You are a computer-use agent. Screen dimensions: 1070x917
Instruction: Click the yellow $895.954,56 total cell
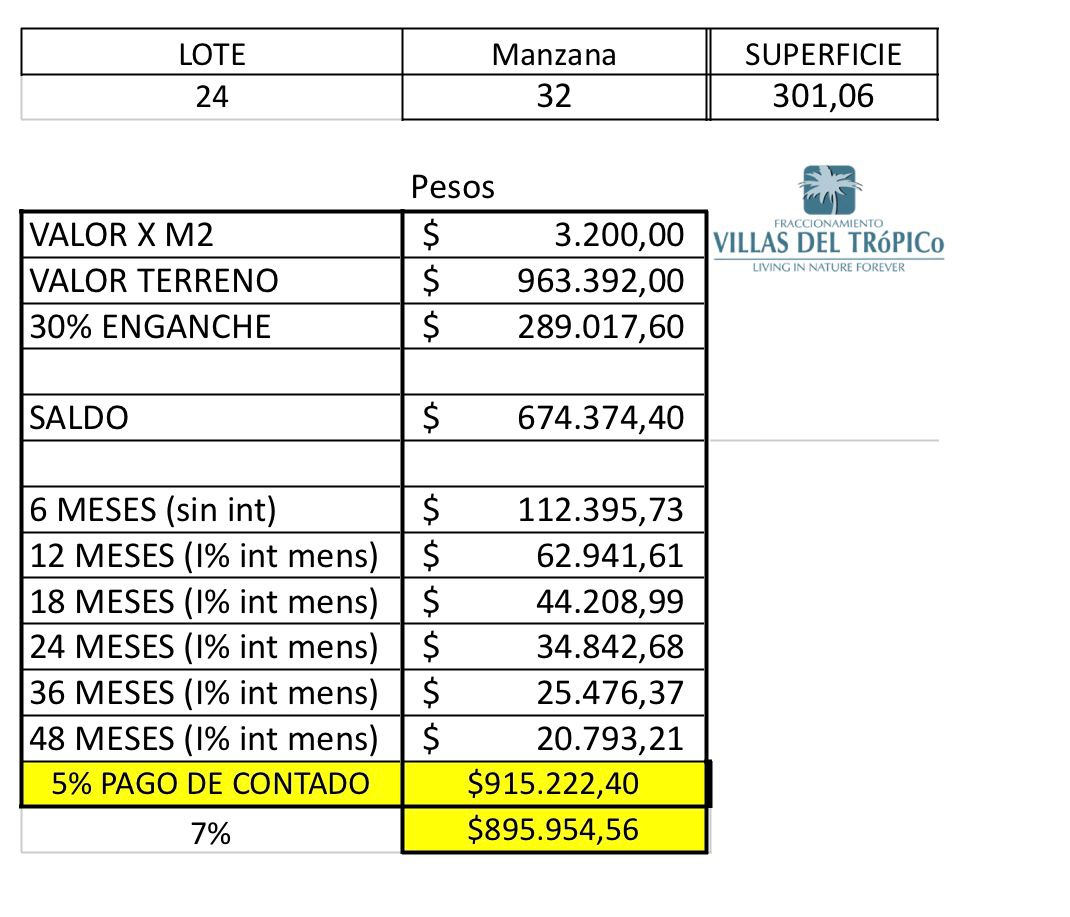click(554, 830)
